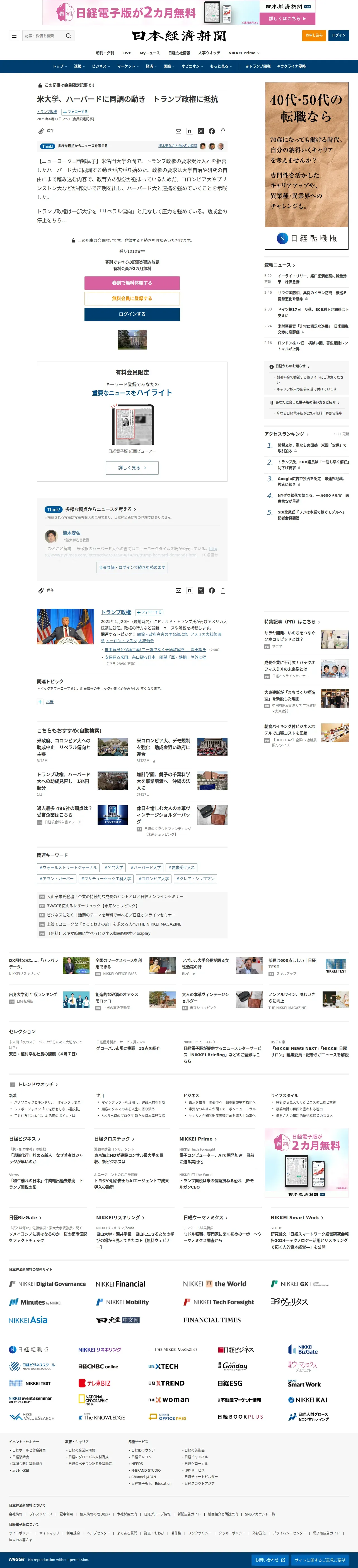Click the Facebook icon above the トランプ政権 topic box
This screenshot has width=358, height=1568.
(x=212, y=590)
